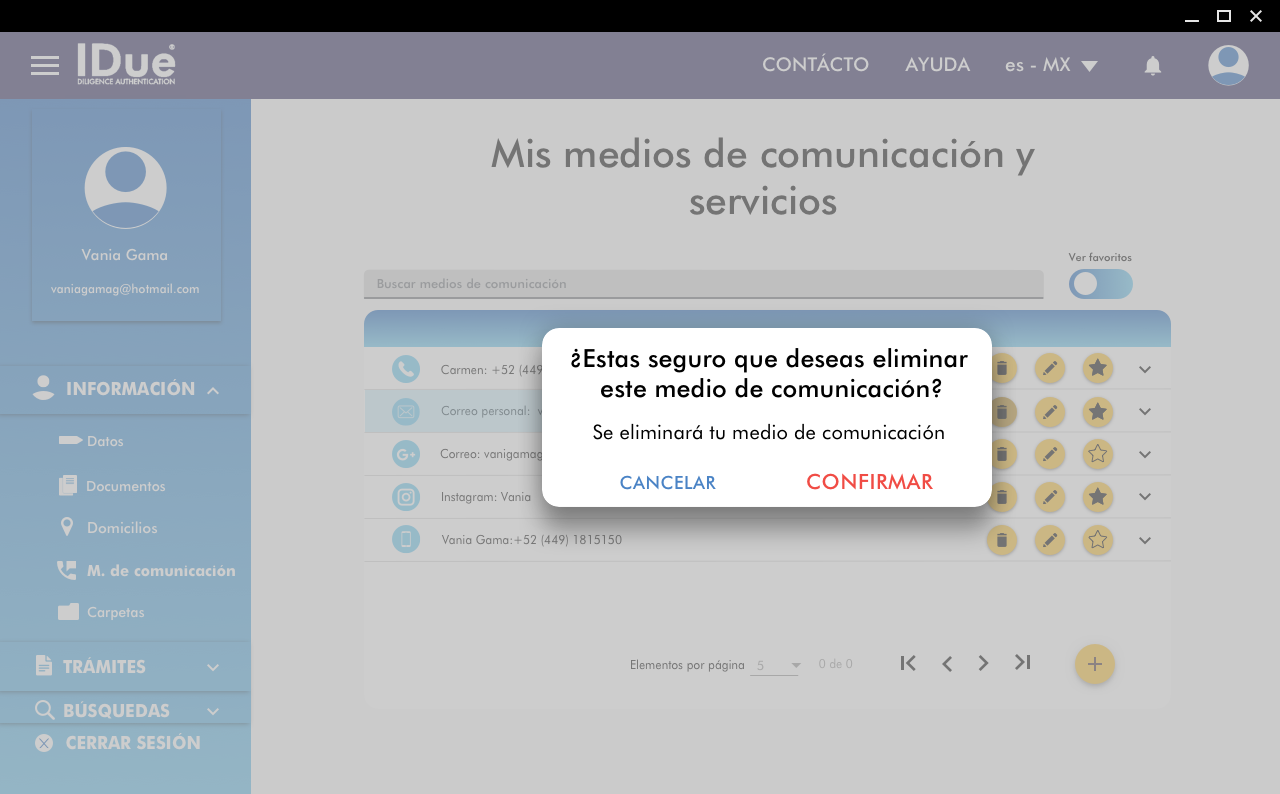1280x794 pixels.
Task: Open the user profile avatar in header
Action: pos(1227,66)
